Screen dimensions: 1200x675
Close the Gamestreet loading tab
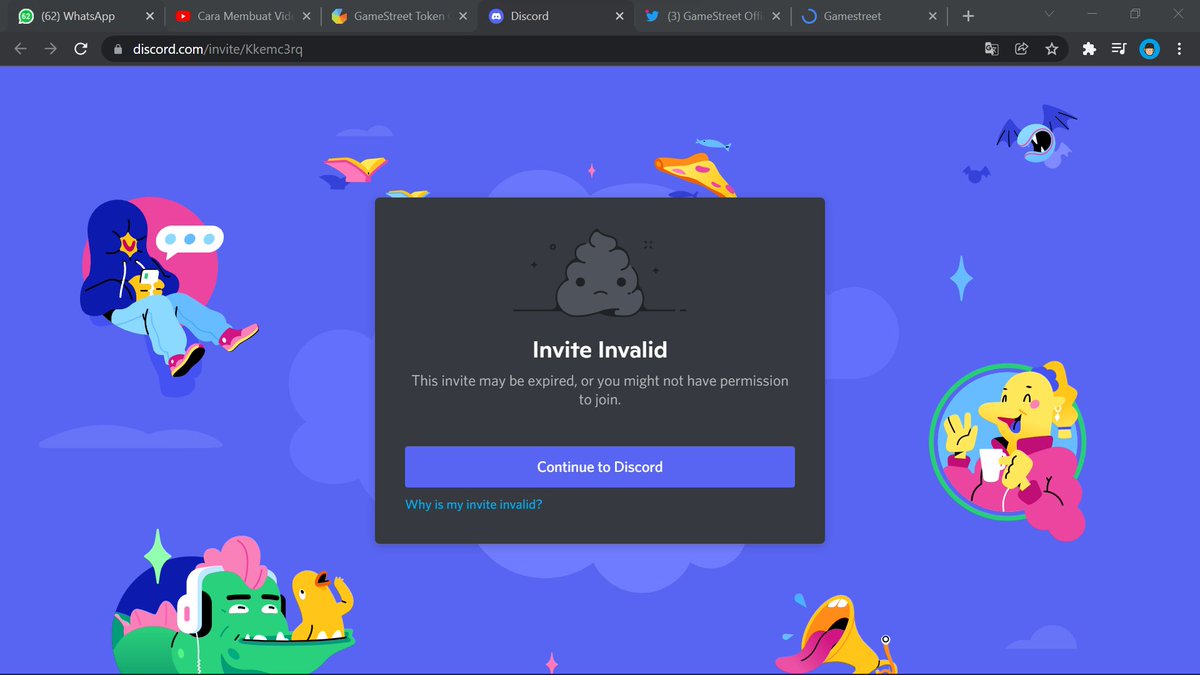pyautogui.click(x=933, y=16)
